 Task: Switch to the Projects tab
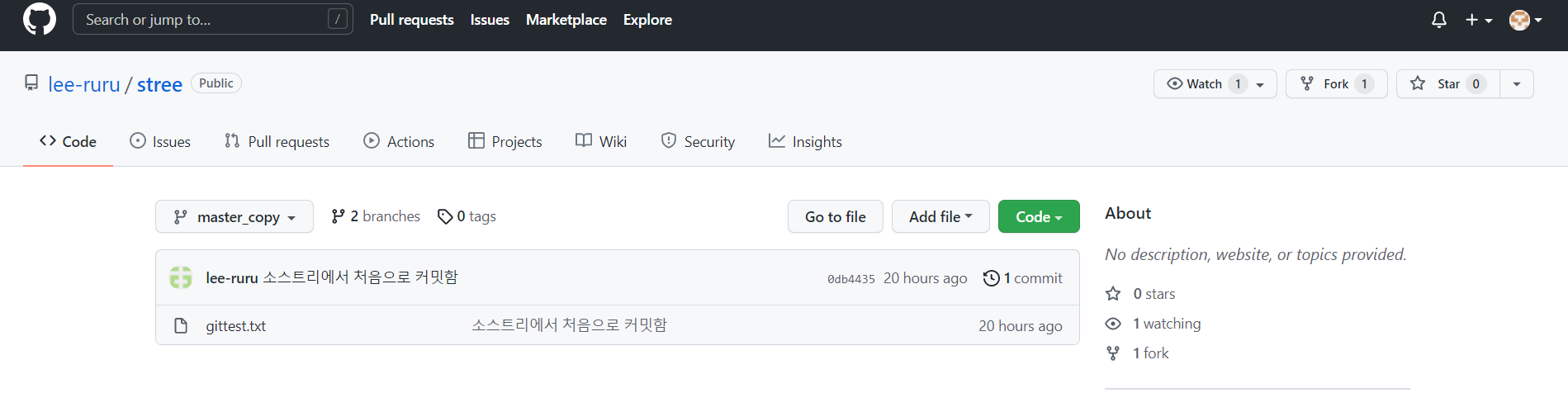[505, 141]
